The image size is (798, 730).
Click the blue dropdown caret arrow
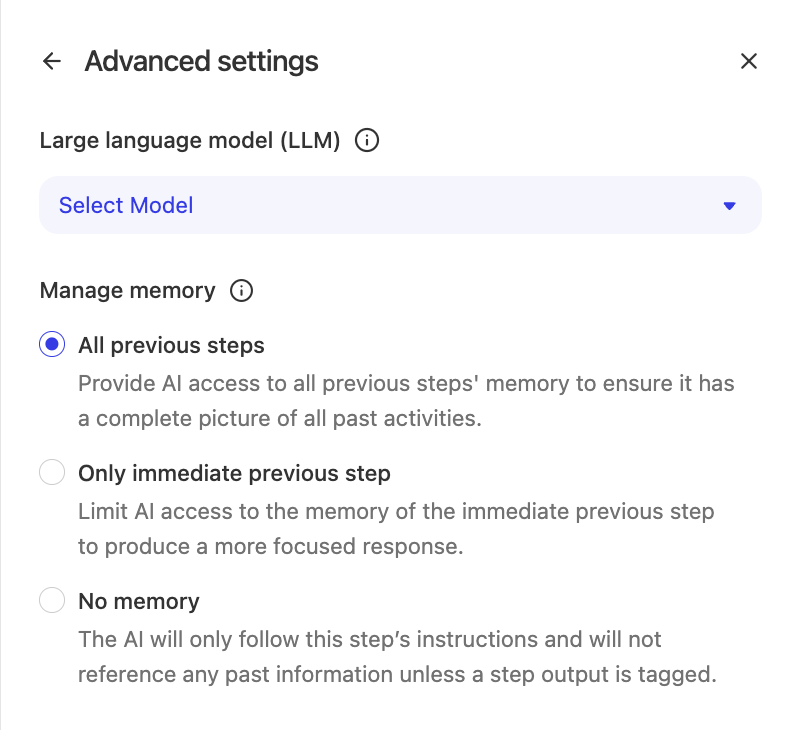(x=729, y=206)
